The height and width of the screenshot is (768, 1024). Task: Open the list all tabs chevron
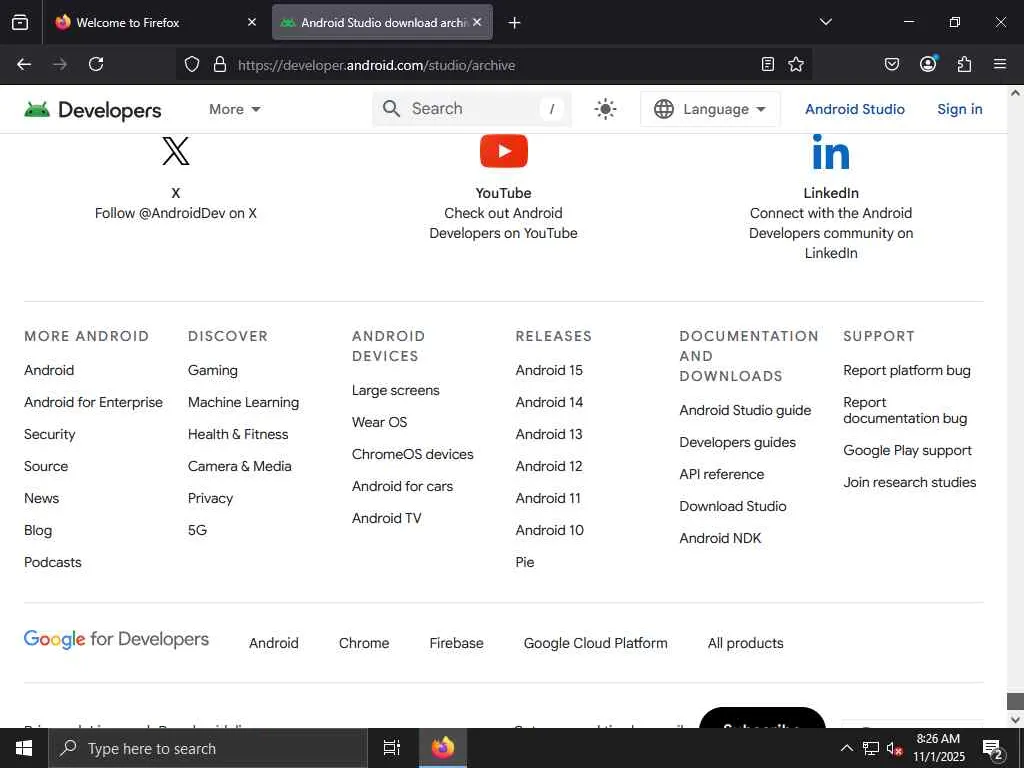(x=825, y=22)
